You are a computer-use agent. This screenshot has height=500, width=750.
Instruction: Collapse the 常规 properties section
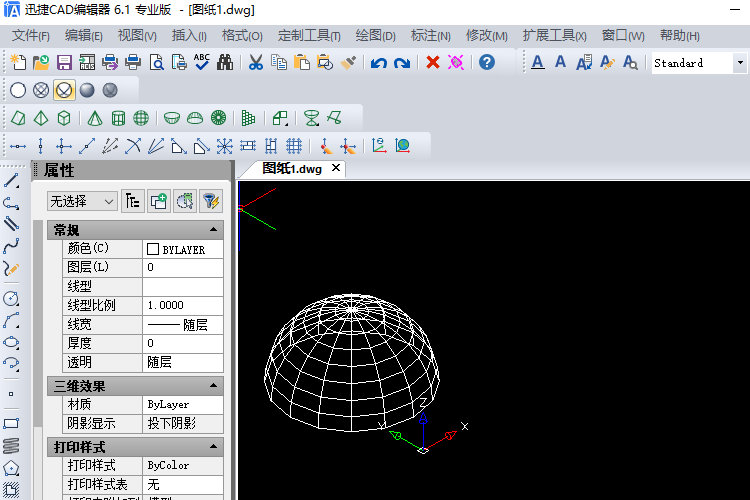(213, 230)
